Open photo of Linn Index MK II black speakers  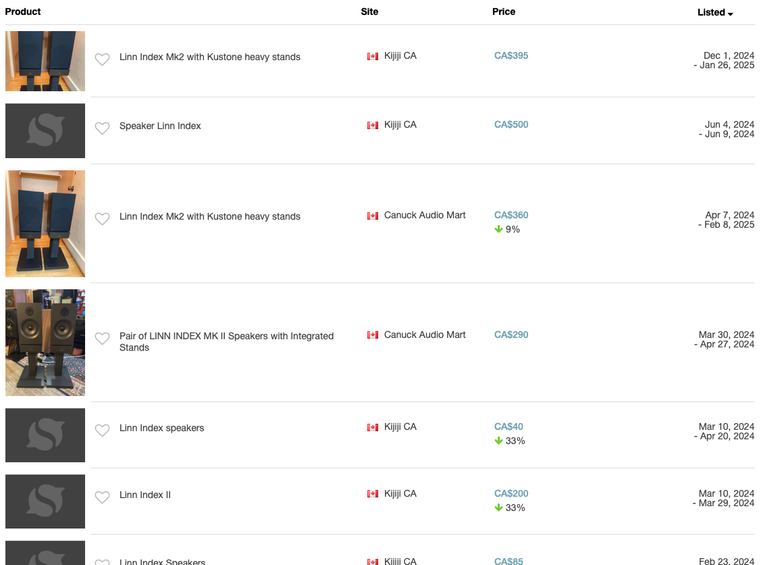45,343
